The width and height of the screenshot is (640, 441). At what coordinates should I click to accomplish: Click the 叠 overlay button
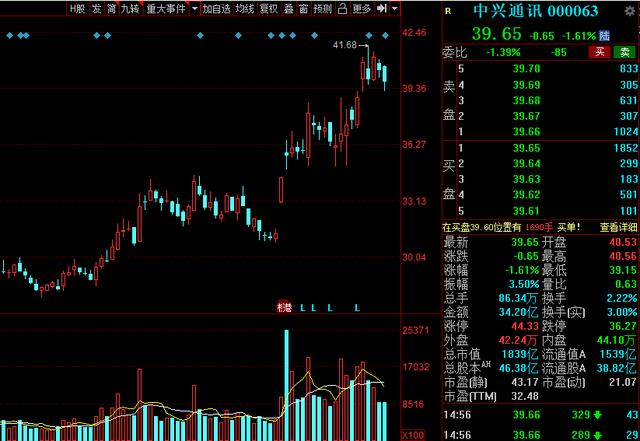289,9
